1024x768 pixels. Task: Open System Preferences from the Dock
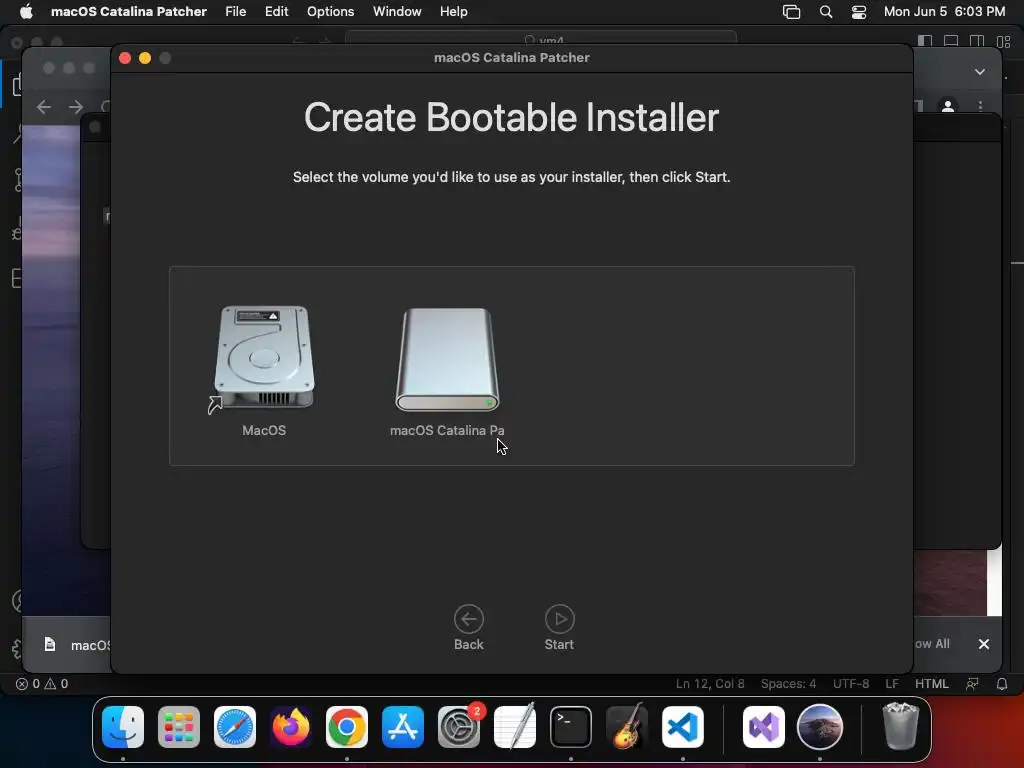(x=458, y=727)
